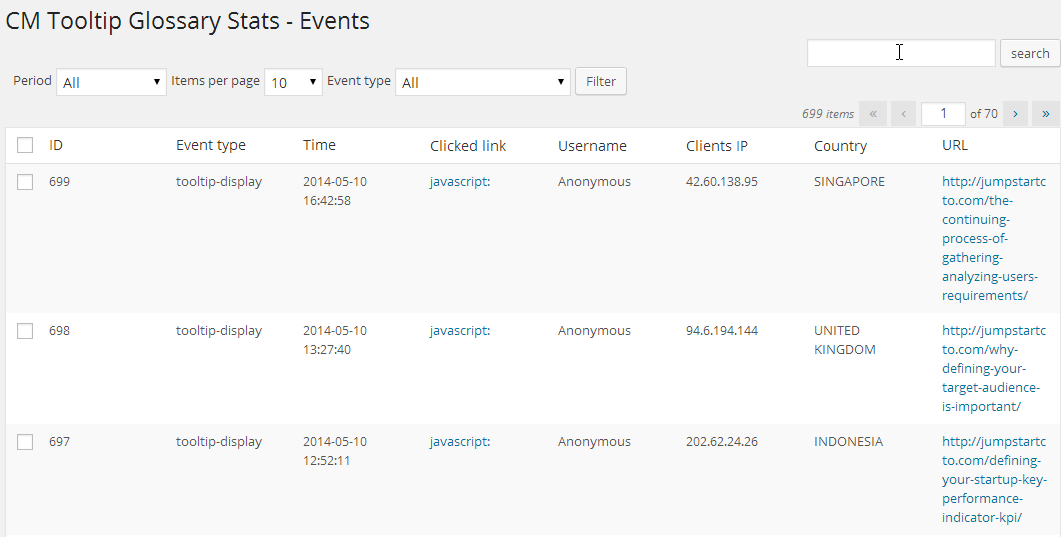The image size is (1061, 537).
Task: Tick the checkbox for event 698
Action: [x=25, y=331]
